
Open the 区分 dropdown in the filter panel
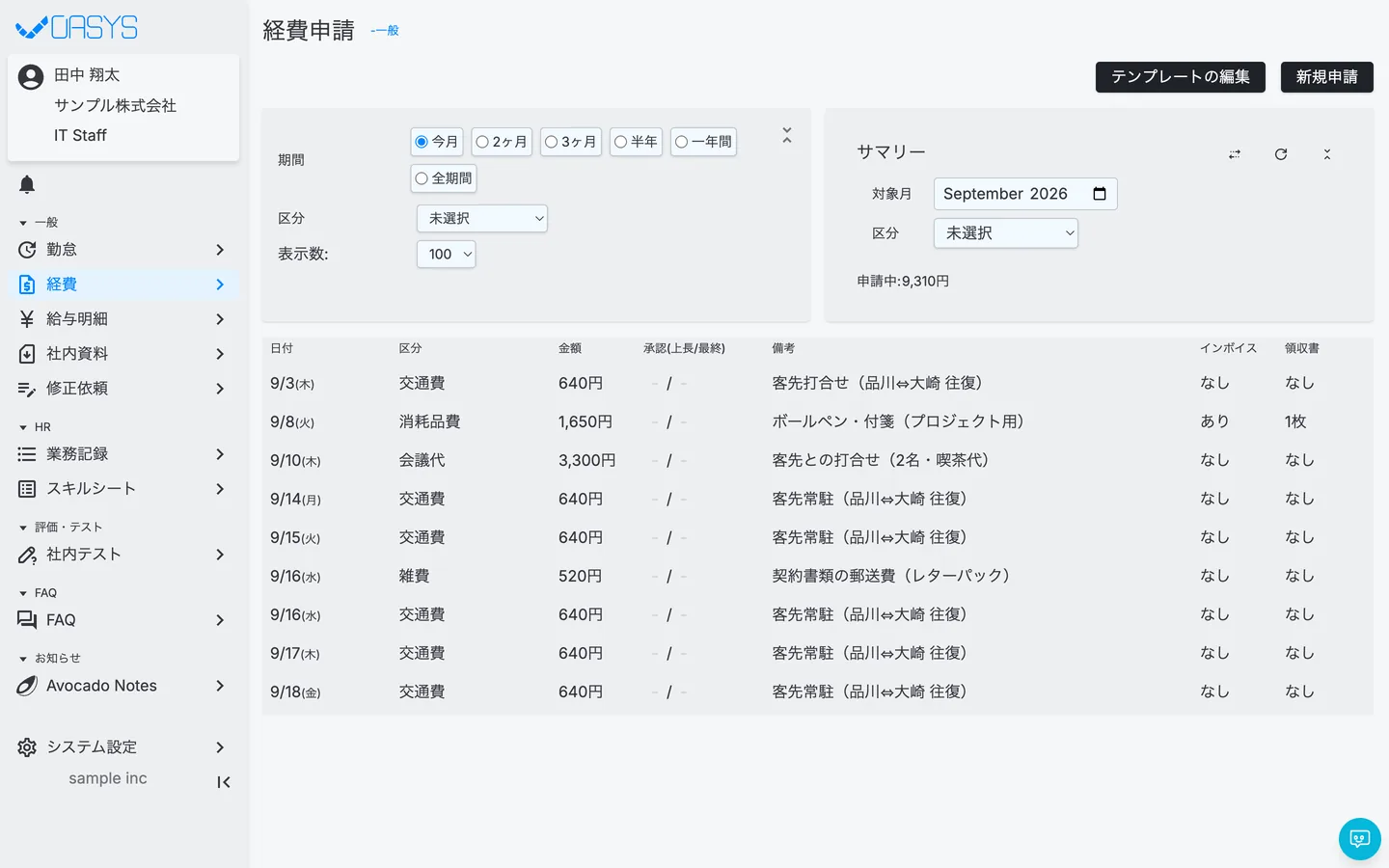point(482,219)
